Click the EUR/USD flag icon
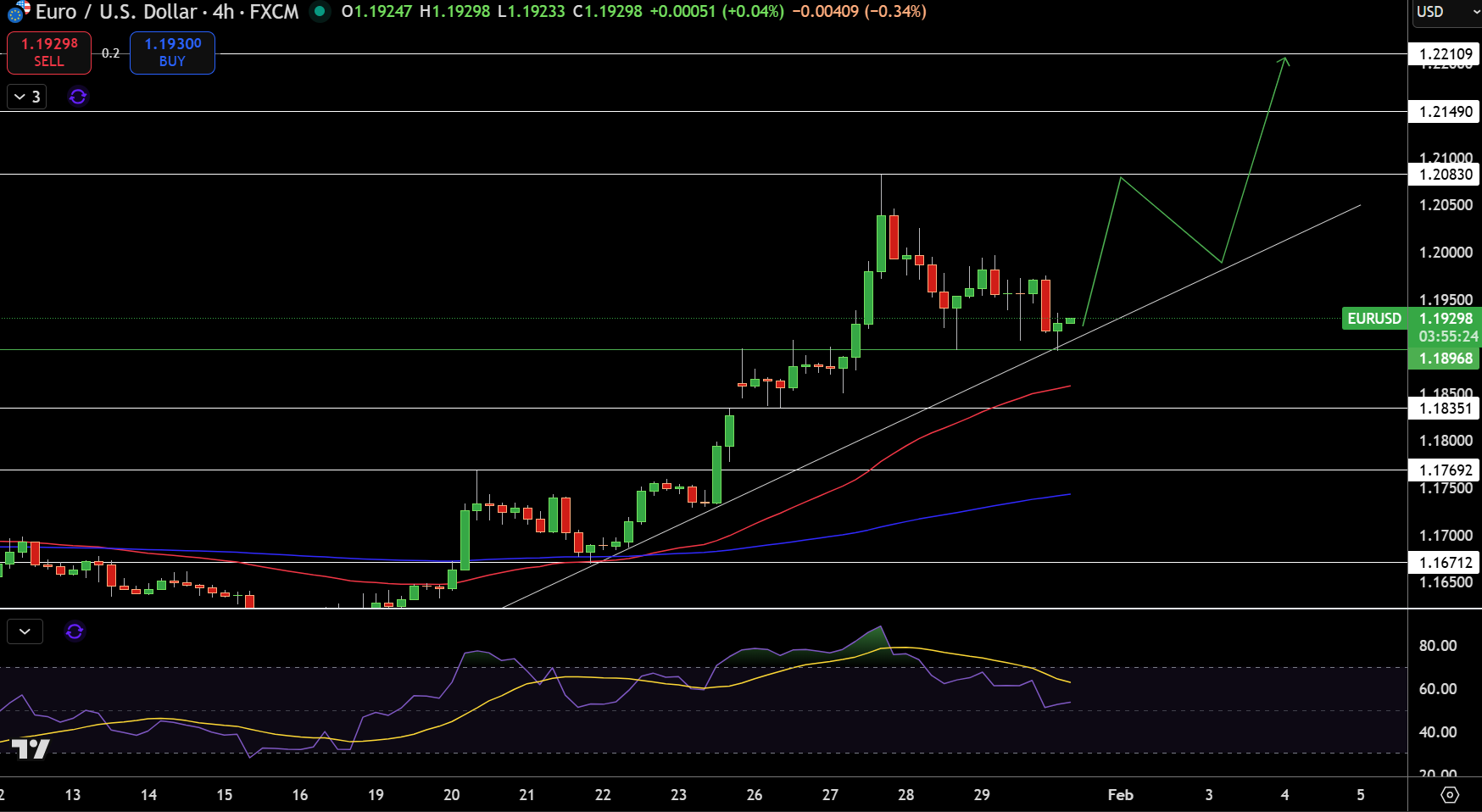The height and width of the screenshot is (812, 1482). click(18, 12)
